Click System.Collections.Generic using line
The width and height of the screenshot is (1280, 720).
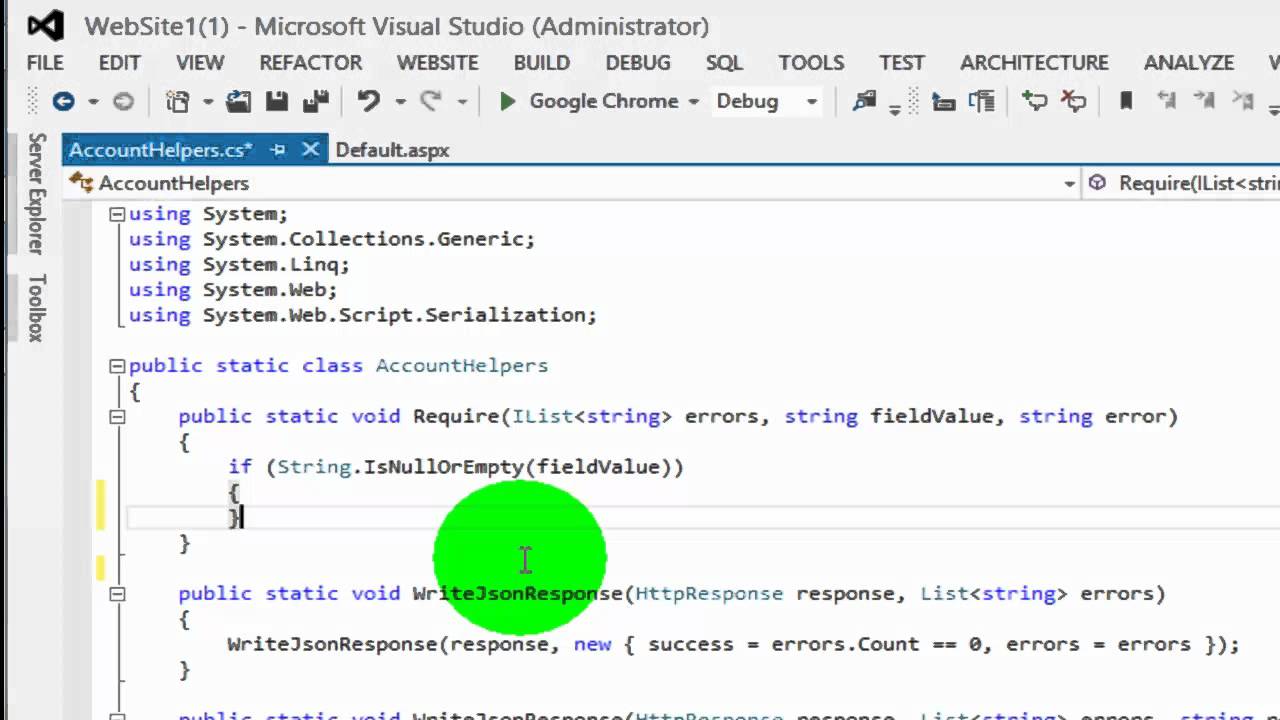(x=332, y=239)
